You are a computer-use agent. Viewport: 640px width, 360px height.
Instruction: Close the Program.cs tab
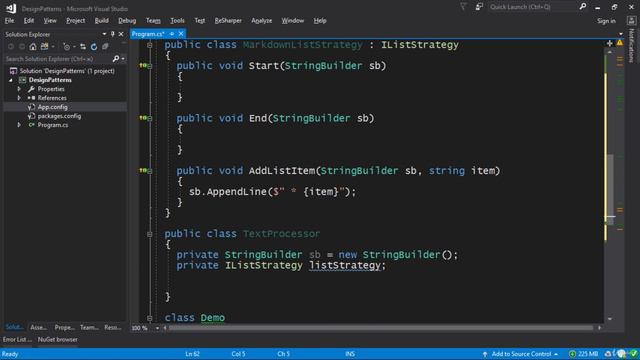pyautogui.click(x=181, y=34)
